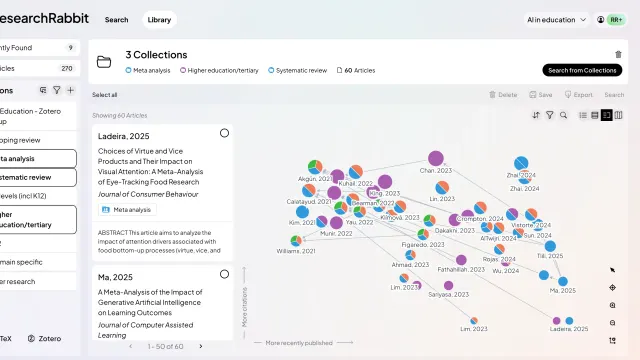The width and height of the screenshot is (640, 360).
Task: Select the Ladeira, 2025 article circle
Action: [224, 133]
